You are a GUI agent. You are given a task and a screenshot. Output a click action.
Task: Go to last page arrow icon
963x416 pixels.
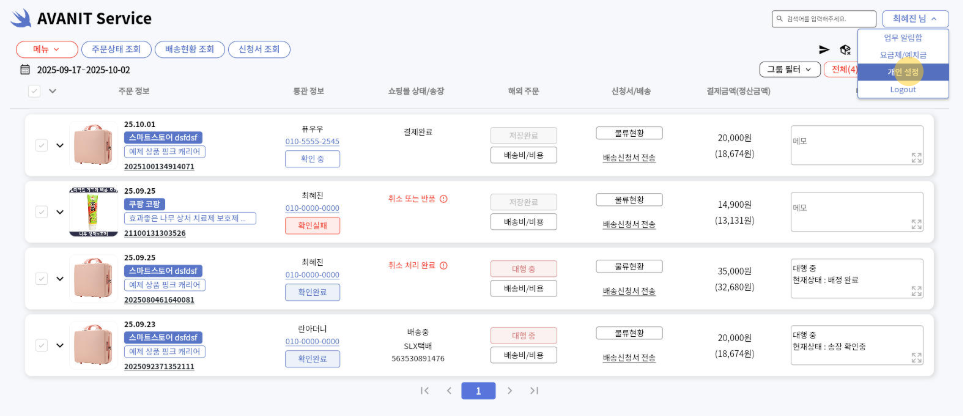click(534, 391)
